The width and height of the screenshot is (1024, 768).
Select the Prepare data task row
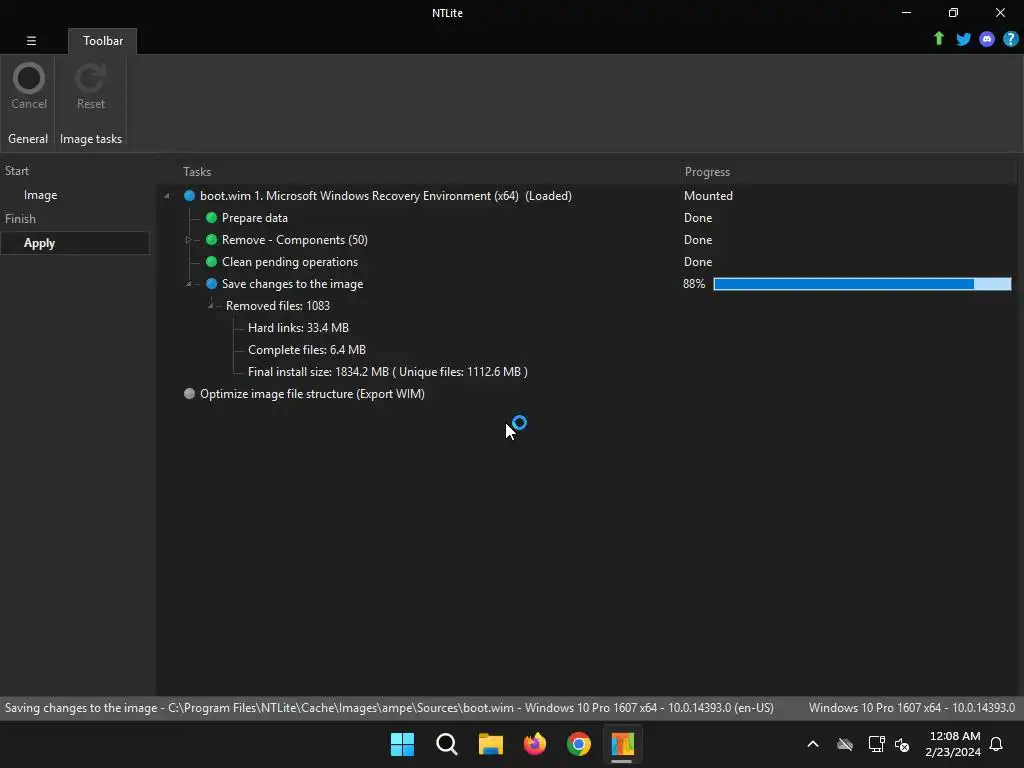tap(255, 217)
